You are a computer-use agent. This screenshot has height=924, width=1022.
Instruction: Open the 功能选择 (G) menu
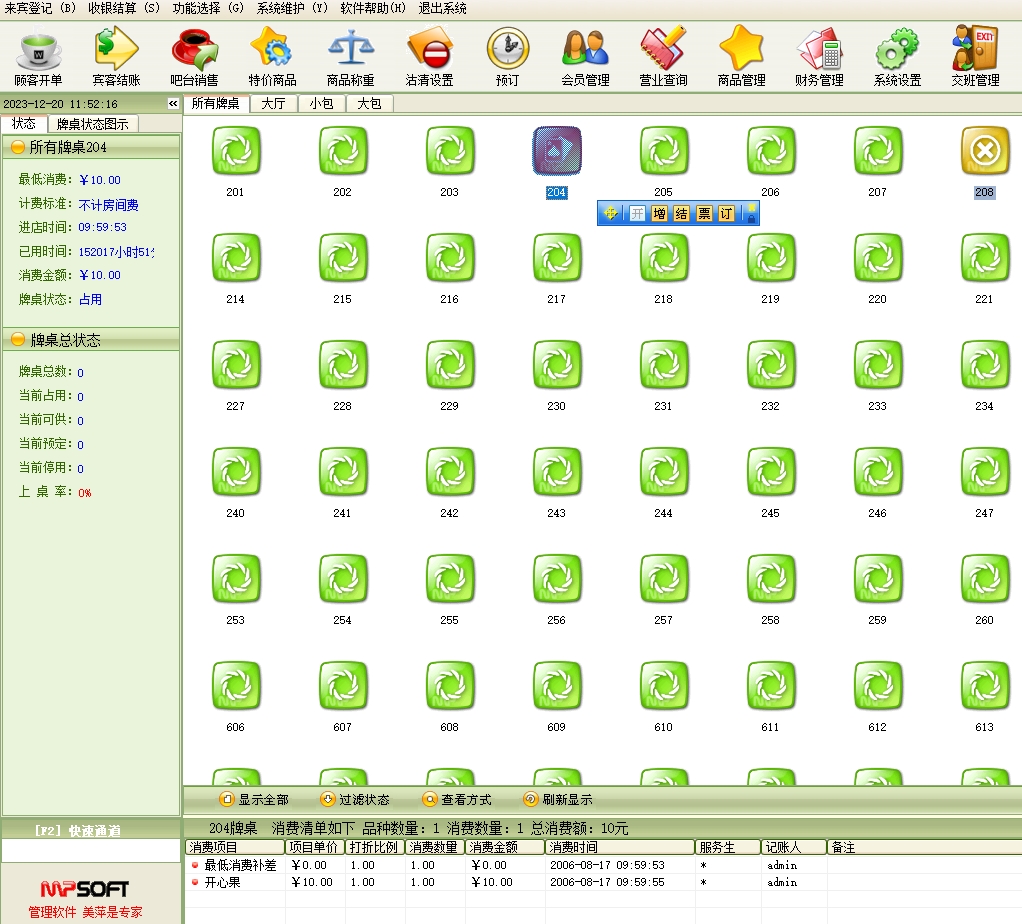tap(207, 8)
